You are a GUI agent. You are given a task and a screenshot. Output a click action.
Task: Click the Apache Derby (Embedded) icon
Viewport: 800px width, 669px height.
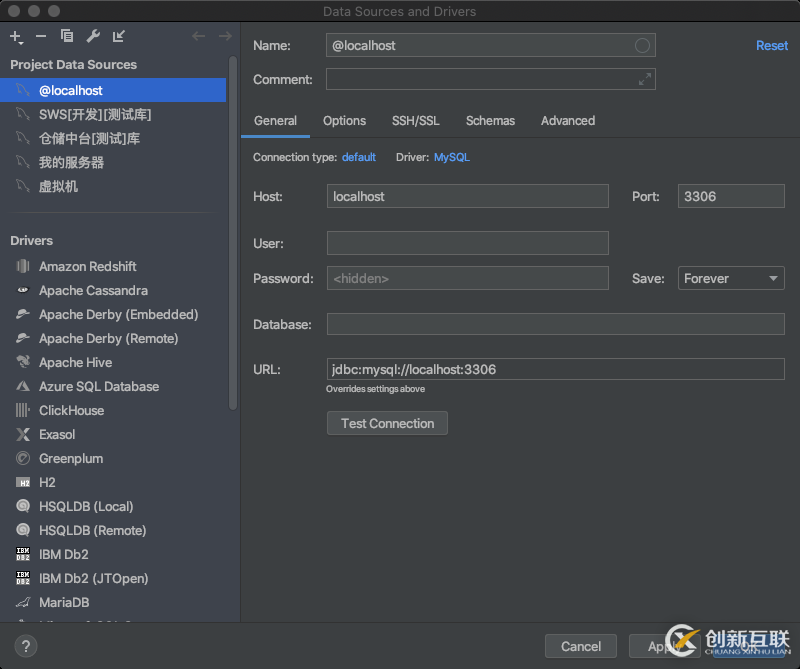23,314
